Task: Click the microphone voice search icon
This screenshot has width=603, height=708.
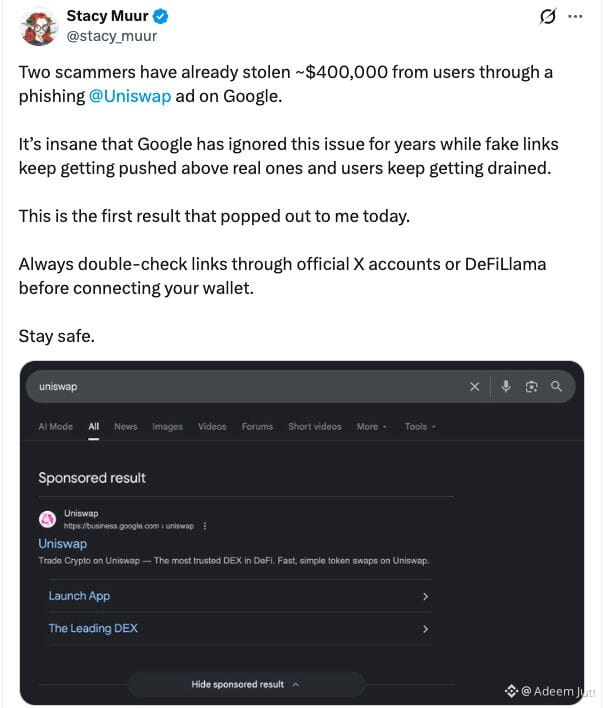Action: click(x=506, y=387)
